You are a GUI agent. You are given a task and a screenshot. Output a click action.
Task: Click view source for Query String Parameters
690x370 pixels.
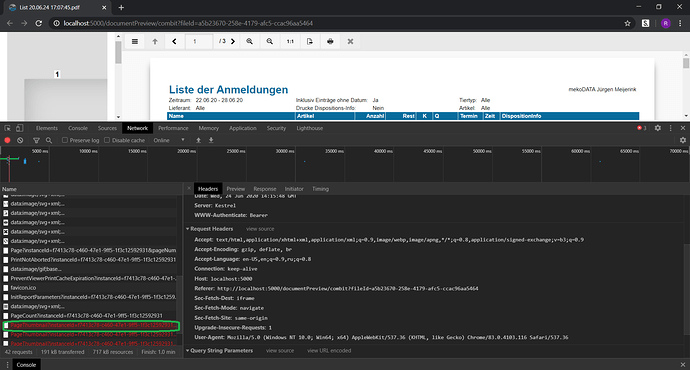pyautogui.click(x=280, y=351)
